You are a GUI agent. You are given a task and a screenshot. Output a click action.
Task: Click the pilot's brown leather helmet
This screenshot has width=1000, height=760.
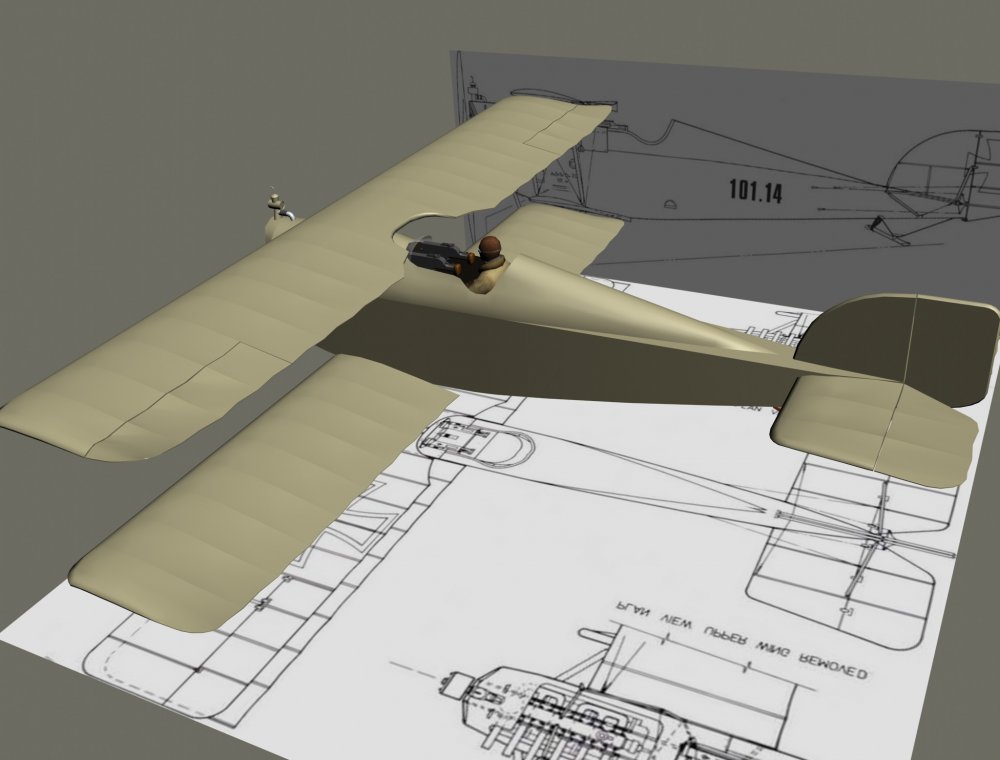point(490,244)
